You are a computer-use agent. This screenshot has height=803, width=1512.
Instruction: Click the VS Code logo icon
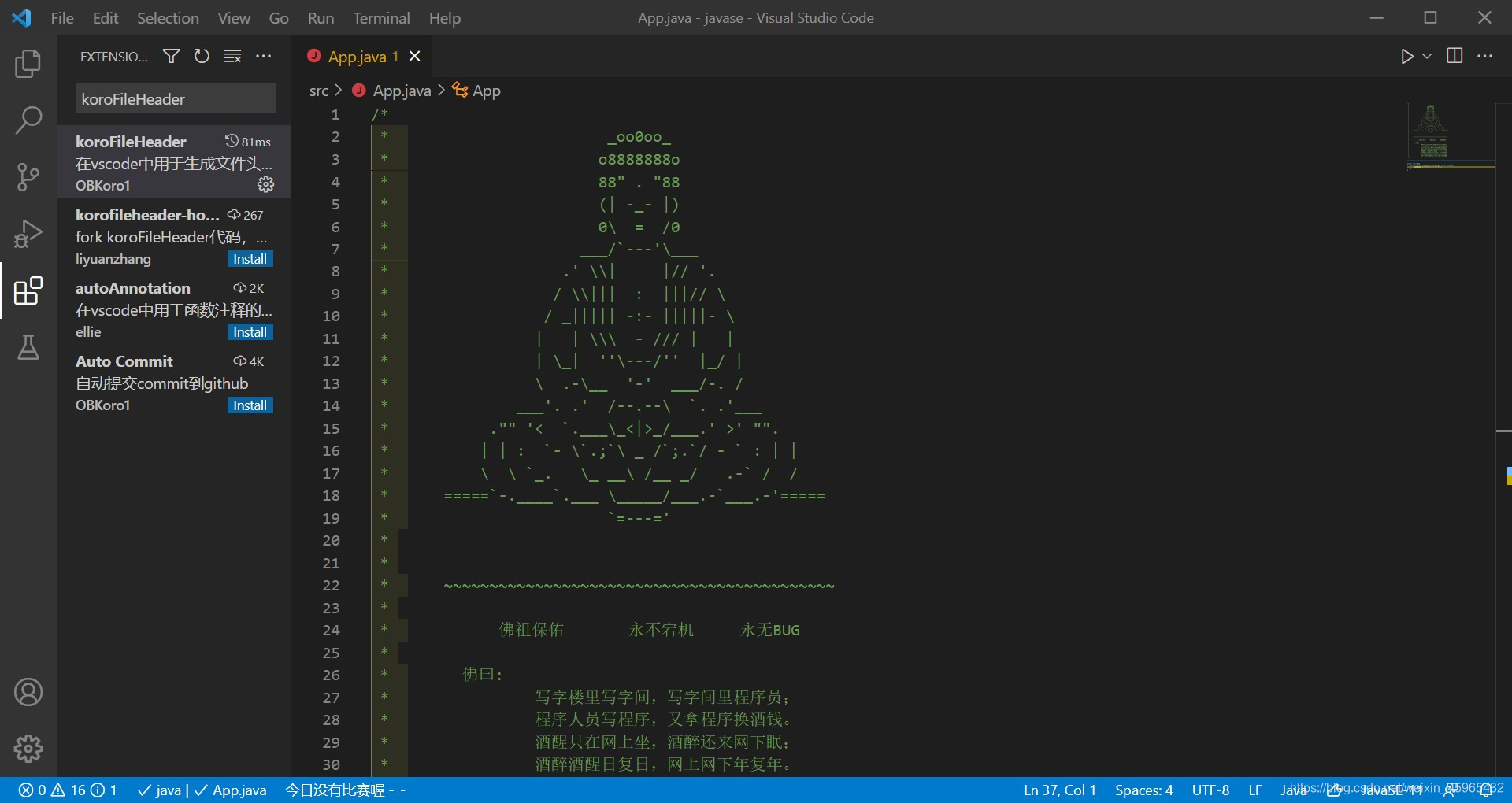pyautogui.click(x=21, y=17)
